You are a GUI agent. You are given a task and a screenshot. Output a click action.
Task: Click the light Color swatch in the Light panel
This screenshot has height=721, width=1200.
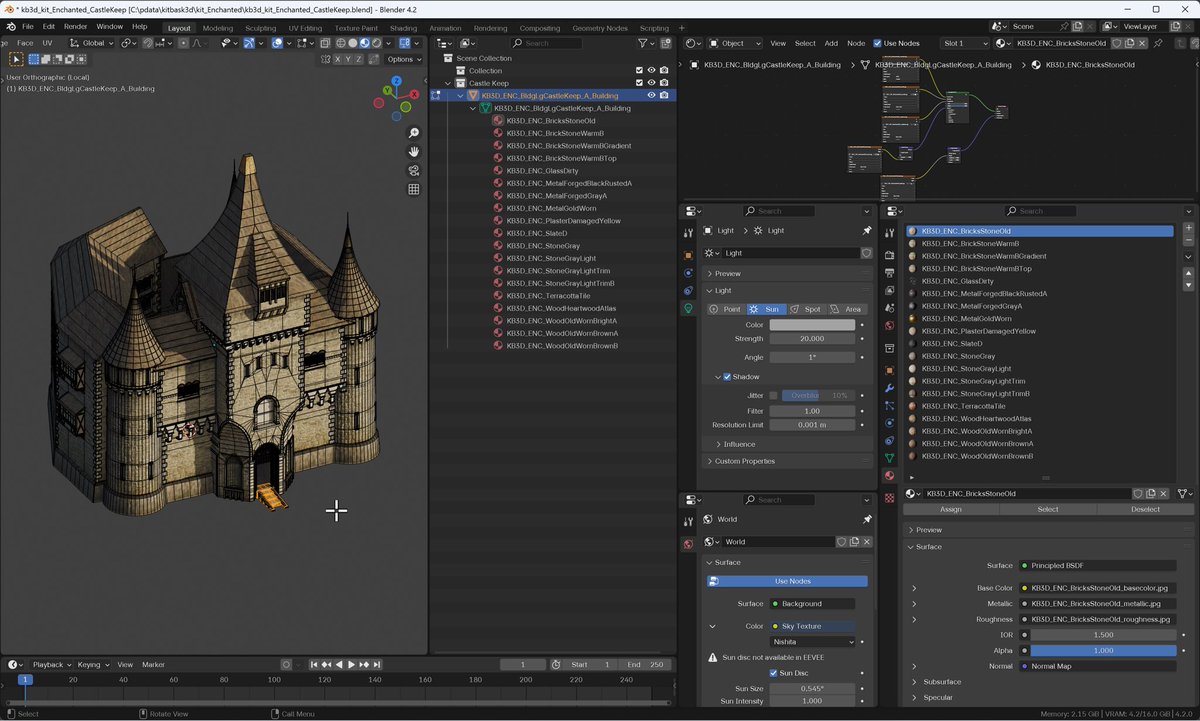tap(810, 323)
